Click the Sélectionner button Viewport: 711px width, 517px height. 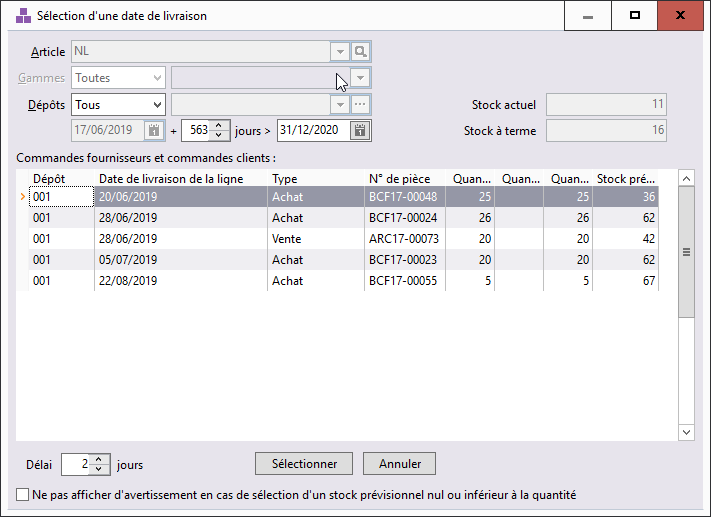pyautogui.click(x=304, y=463)
